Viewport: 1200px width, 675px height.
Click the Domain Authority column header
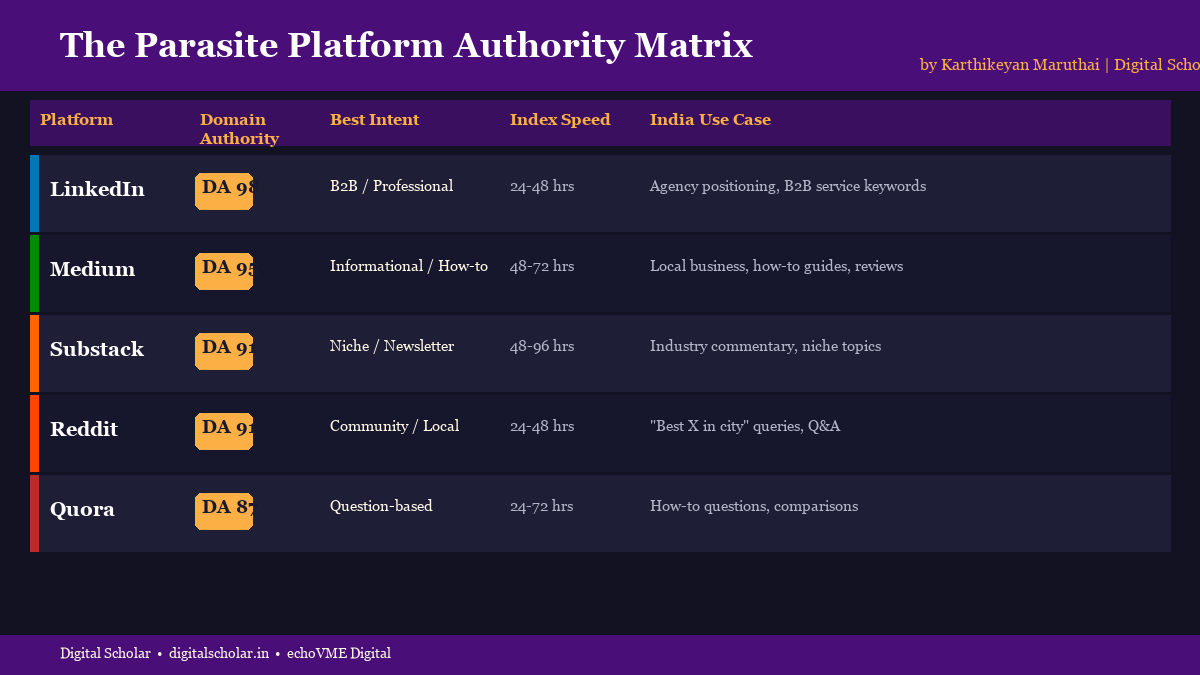coord(239,129)
